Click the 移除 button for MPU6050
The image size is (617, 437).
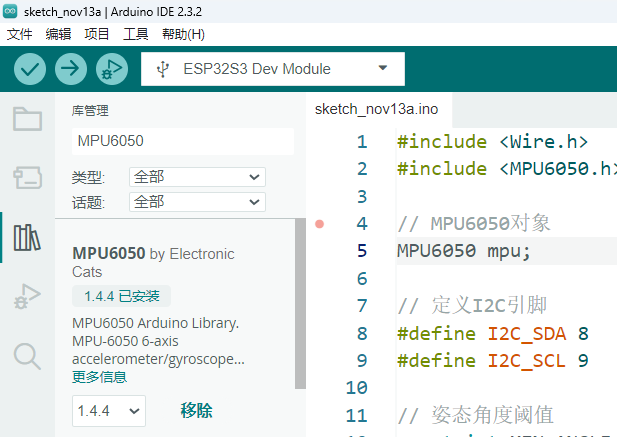coord(196,411)
